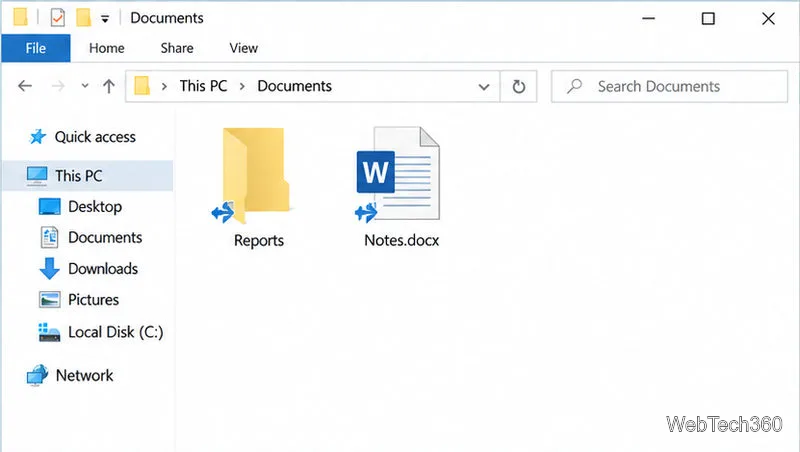This screenshot has height=452, width=800.
Task: Select Quick access in the navigation pane
Action: [x=95, y=137]
